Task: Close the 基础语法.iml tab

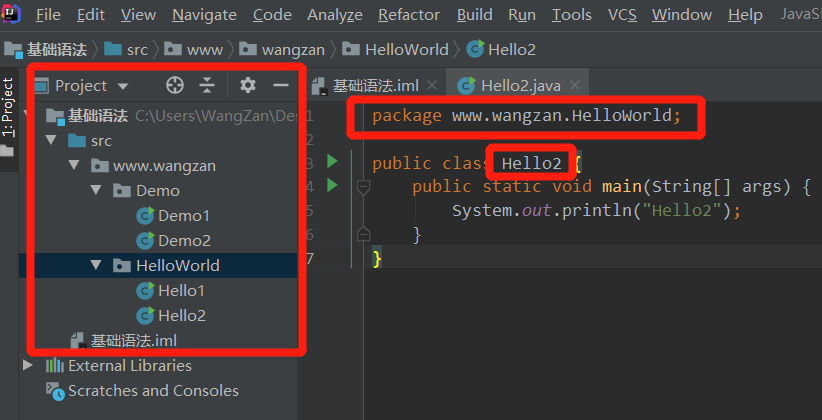Action: click(432, 85)
